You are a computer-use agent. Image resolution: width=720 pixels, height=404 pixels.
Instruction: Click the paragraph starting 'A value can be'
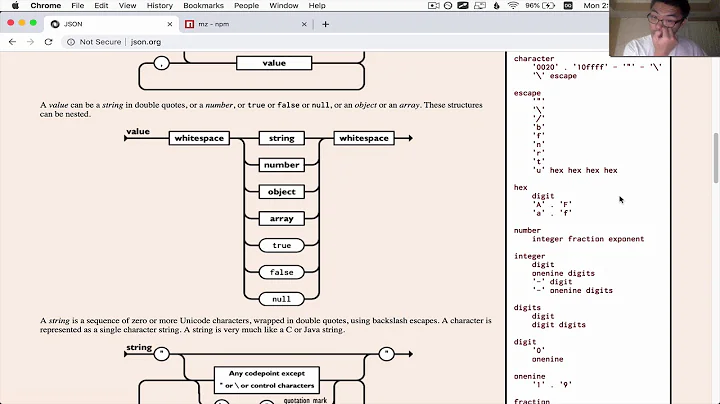pos(261,110)
